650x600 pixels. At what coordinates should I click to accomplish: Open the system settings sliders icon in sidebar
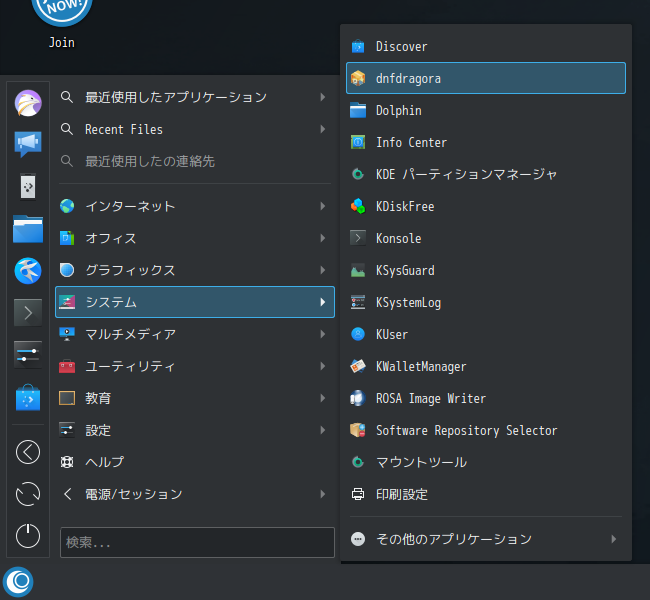tap(28, 355)
